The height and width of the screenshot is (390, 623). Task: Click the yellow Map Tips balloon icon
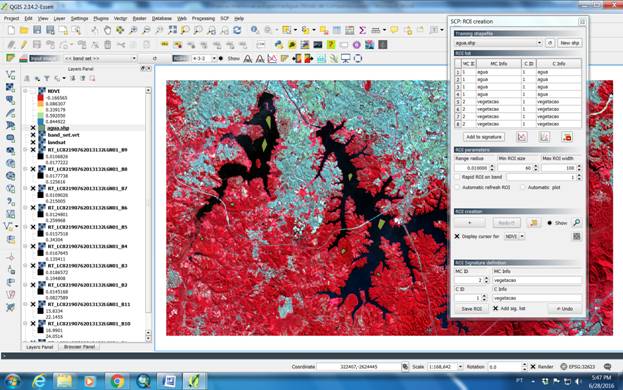point(394,30)
